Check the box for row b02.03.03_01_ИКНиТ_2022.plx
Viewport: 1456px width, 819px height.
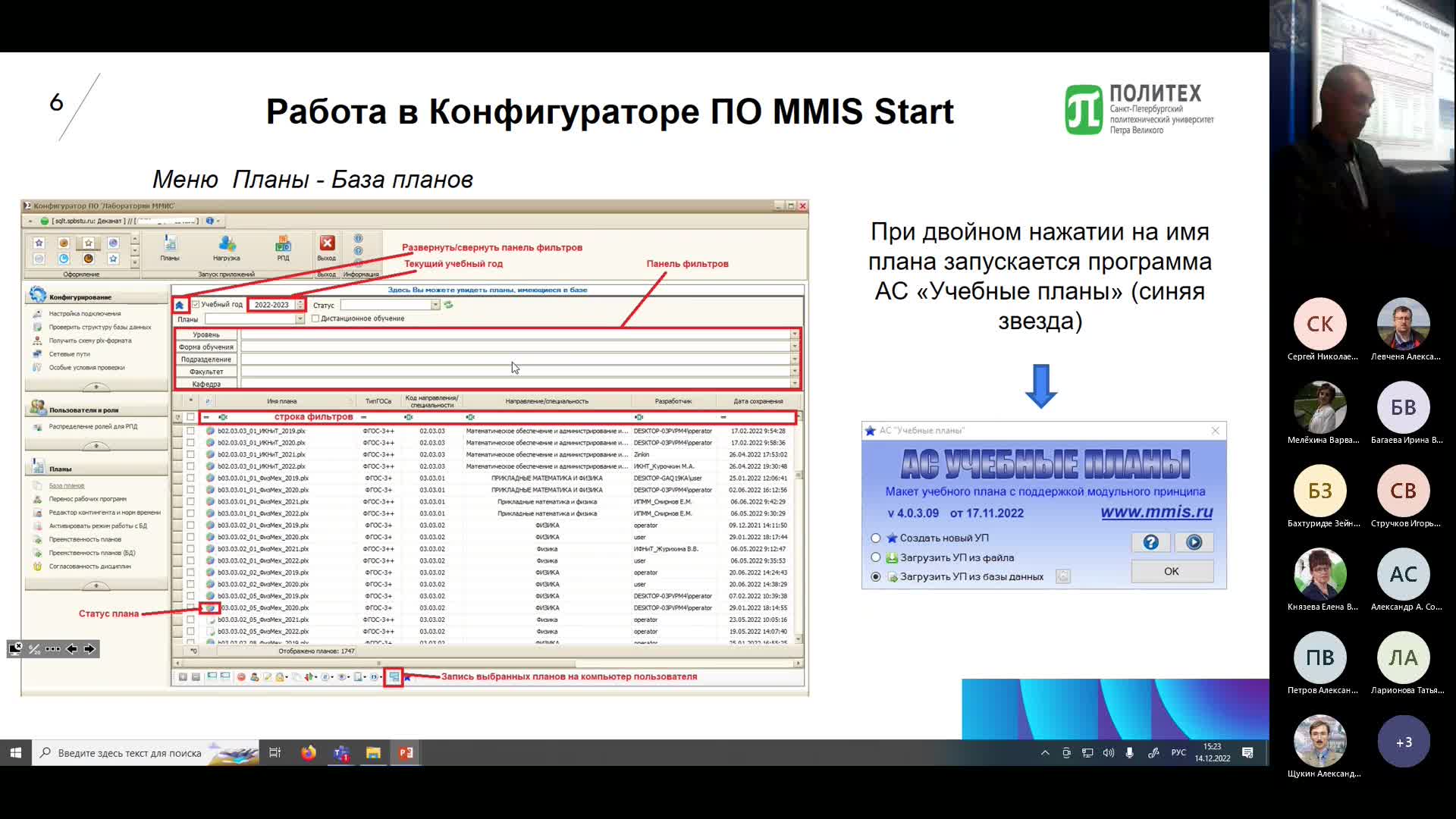click(190, 466)
